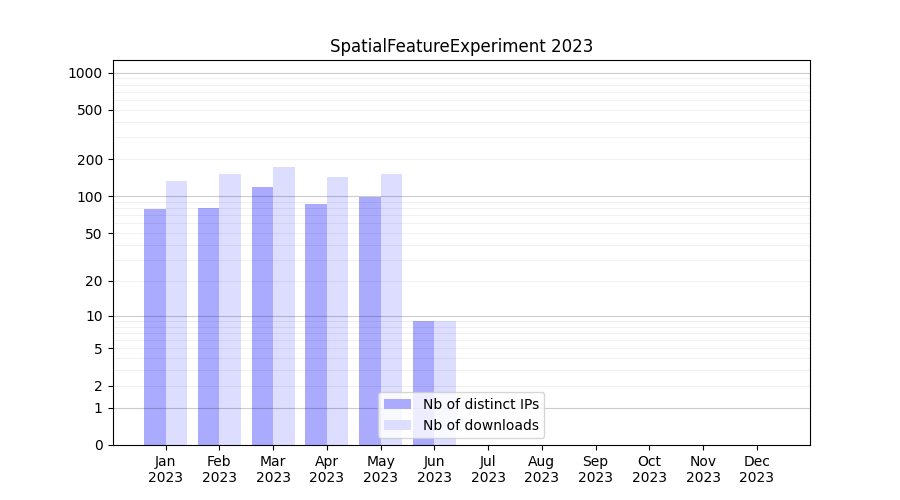Select the 'Nb of downloads' legend label
The width and height of the screenshot is (900, 500).
(x=481, y=425)
